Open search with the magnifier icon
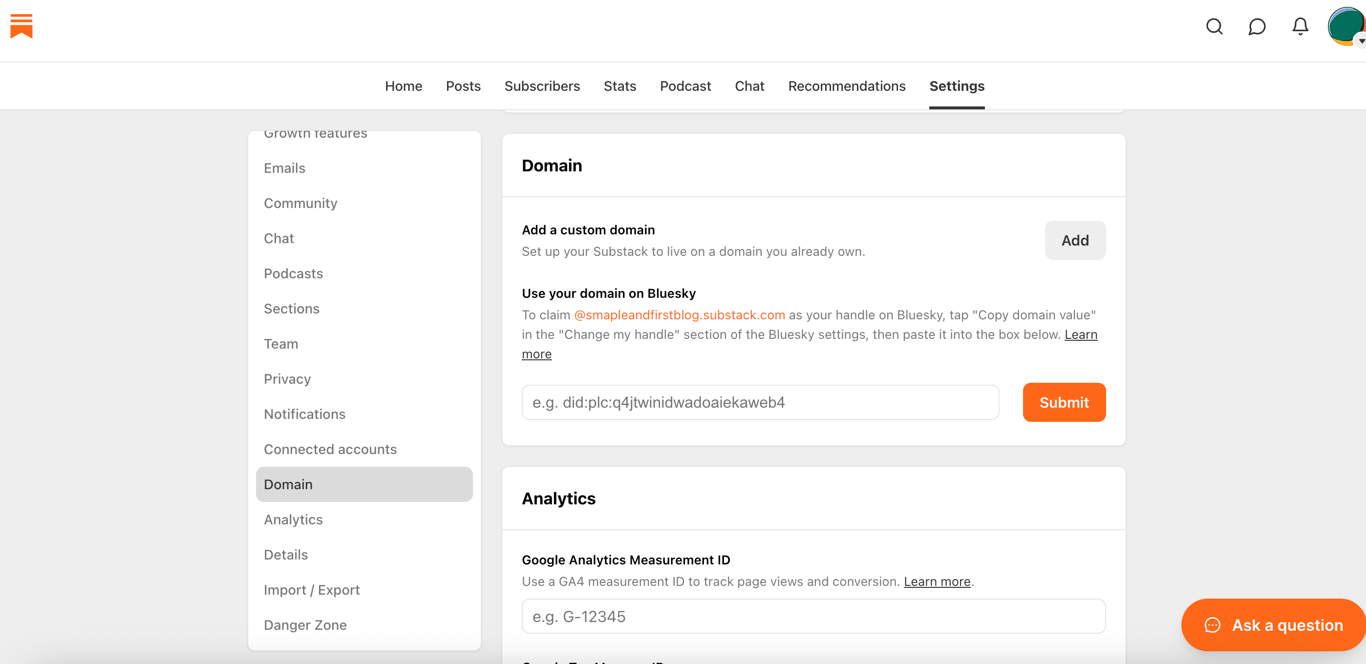1366x664 pixels. pos(1214,27)
